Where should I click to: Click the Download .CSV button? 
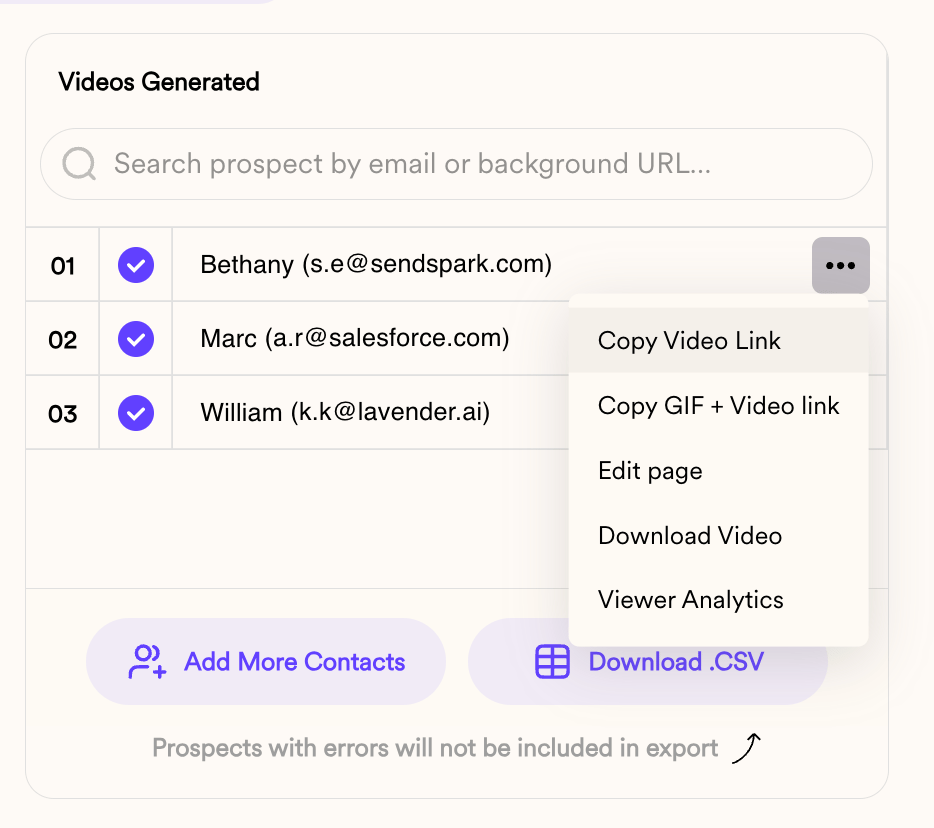[648, 662]
